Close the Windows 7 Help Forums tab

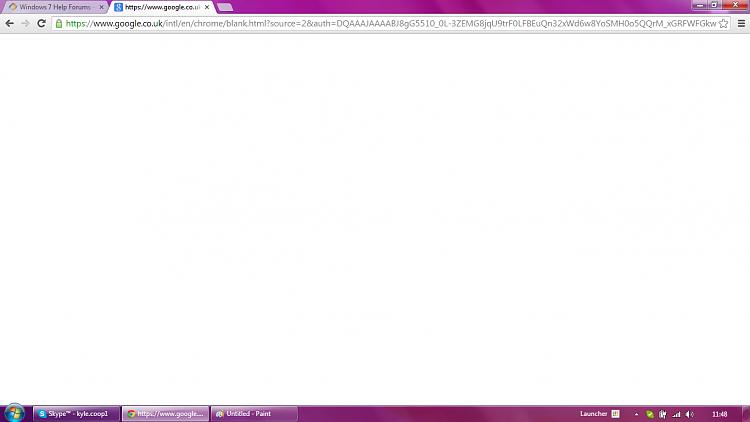pos(101,7)
